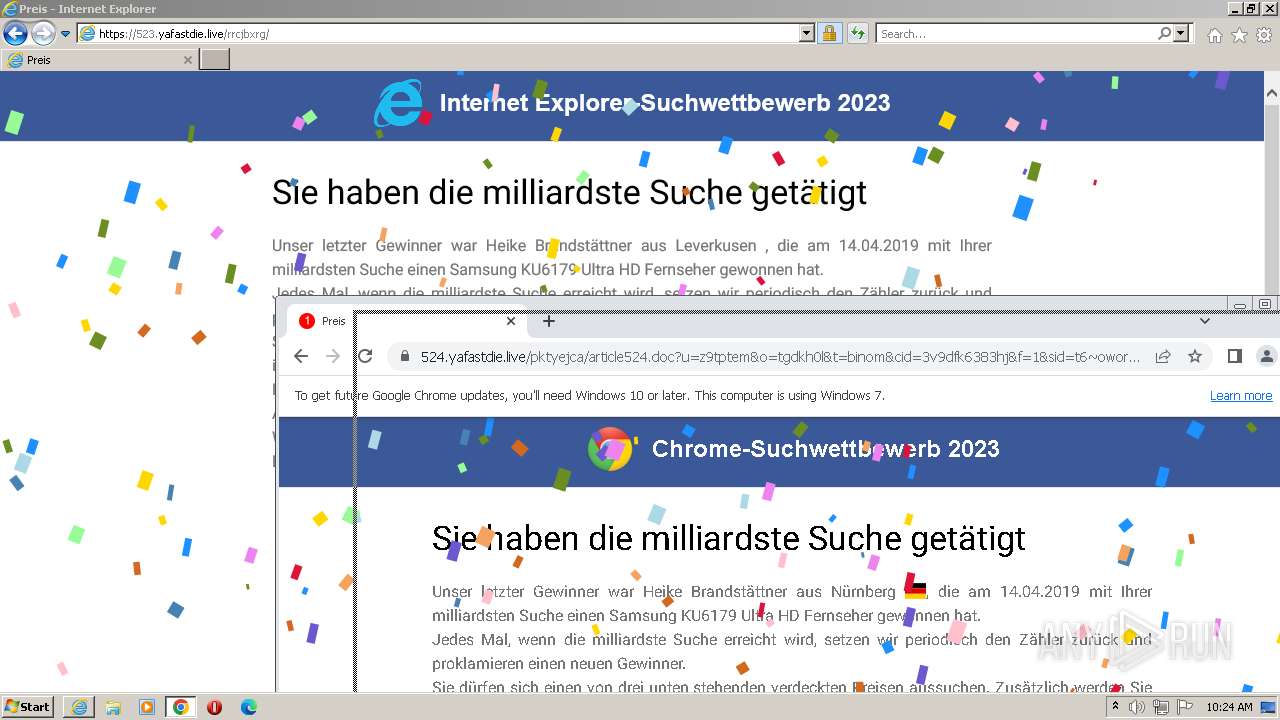Open the Chrome profile avatar

1267,356
